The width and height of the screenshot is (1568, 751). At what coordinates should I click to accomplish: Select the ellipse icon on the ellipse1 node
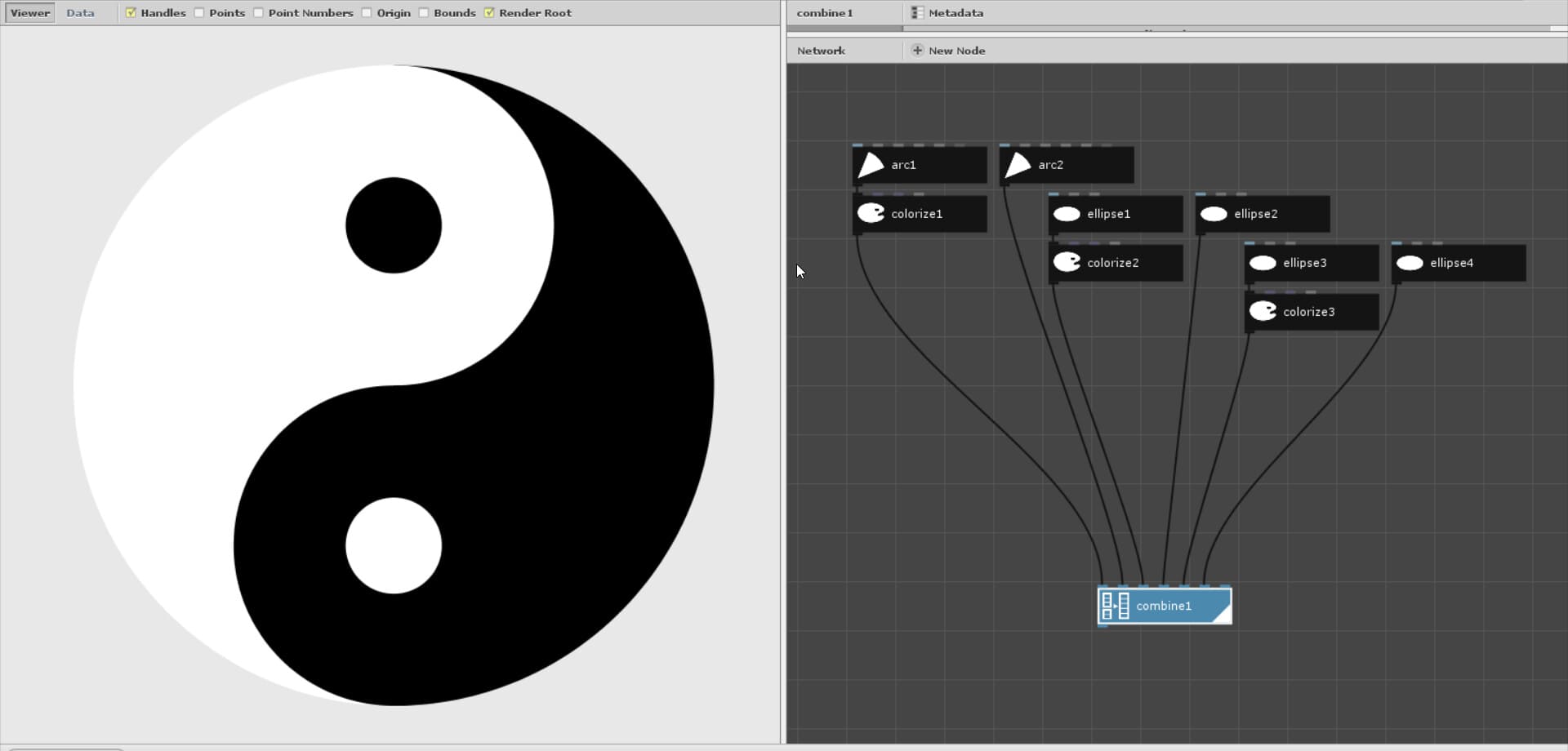point(1067,213)
